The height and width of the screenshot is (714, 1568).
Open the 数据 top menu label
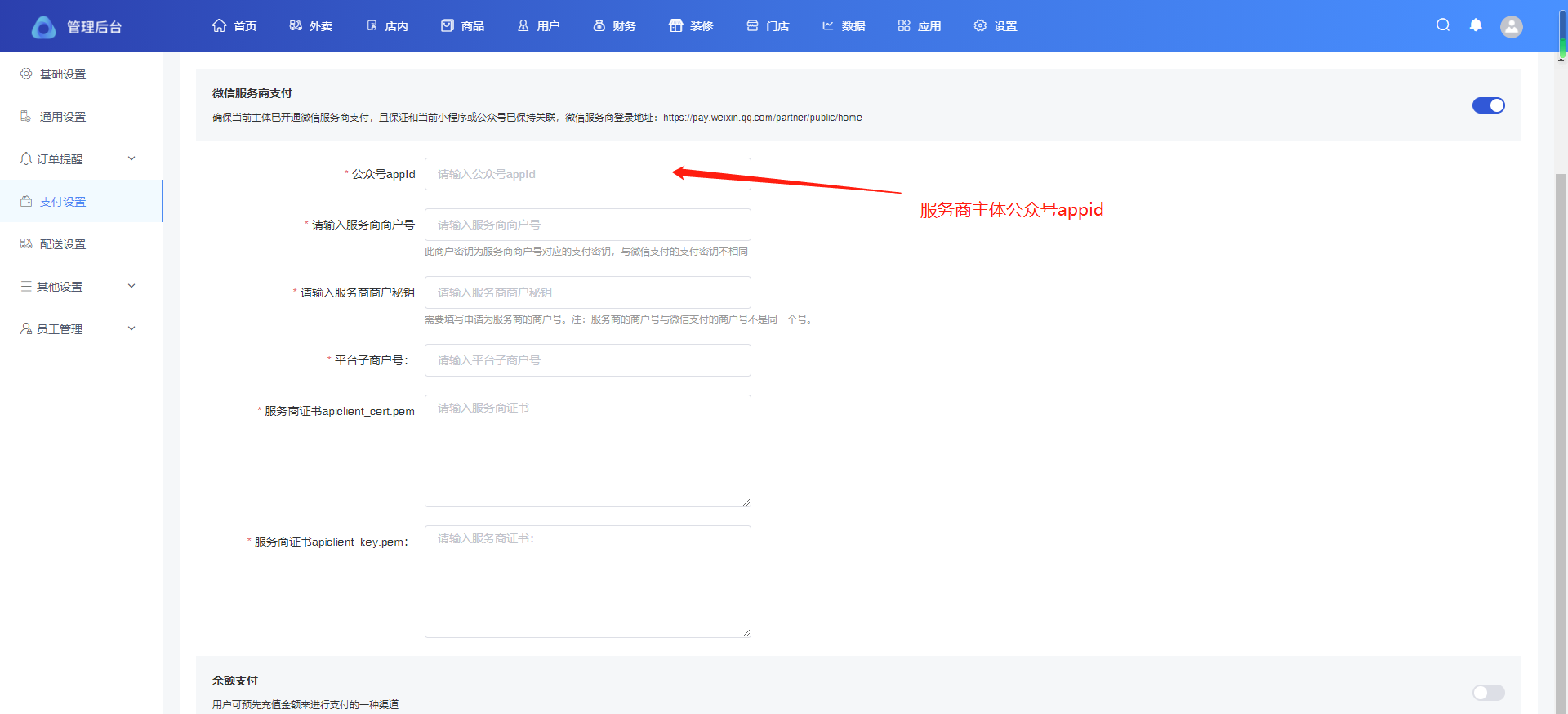click(853, 26)
